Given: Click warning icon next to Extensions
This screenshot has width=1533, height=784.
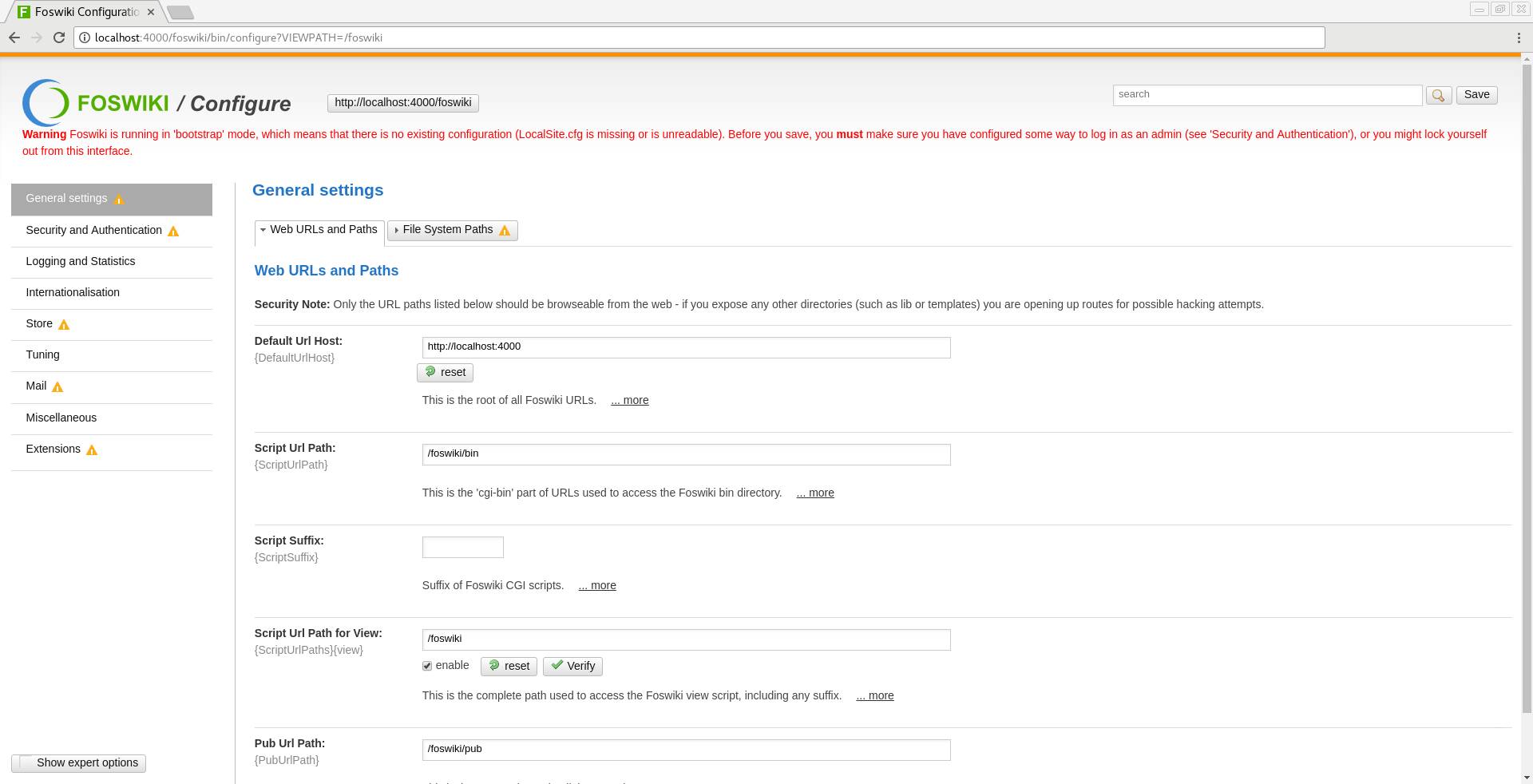Looking at the screenshot, I should [x=92, y=450].
